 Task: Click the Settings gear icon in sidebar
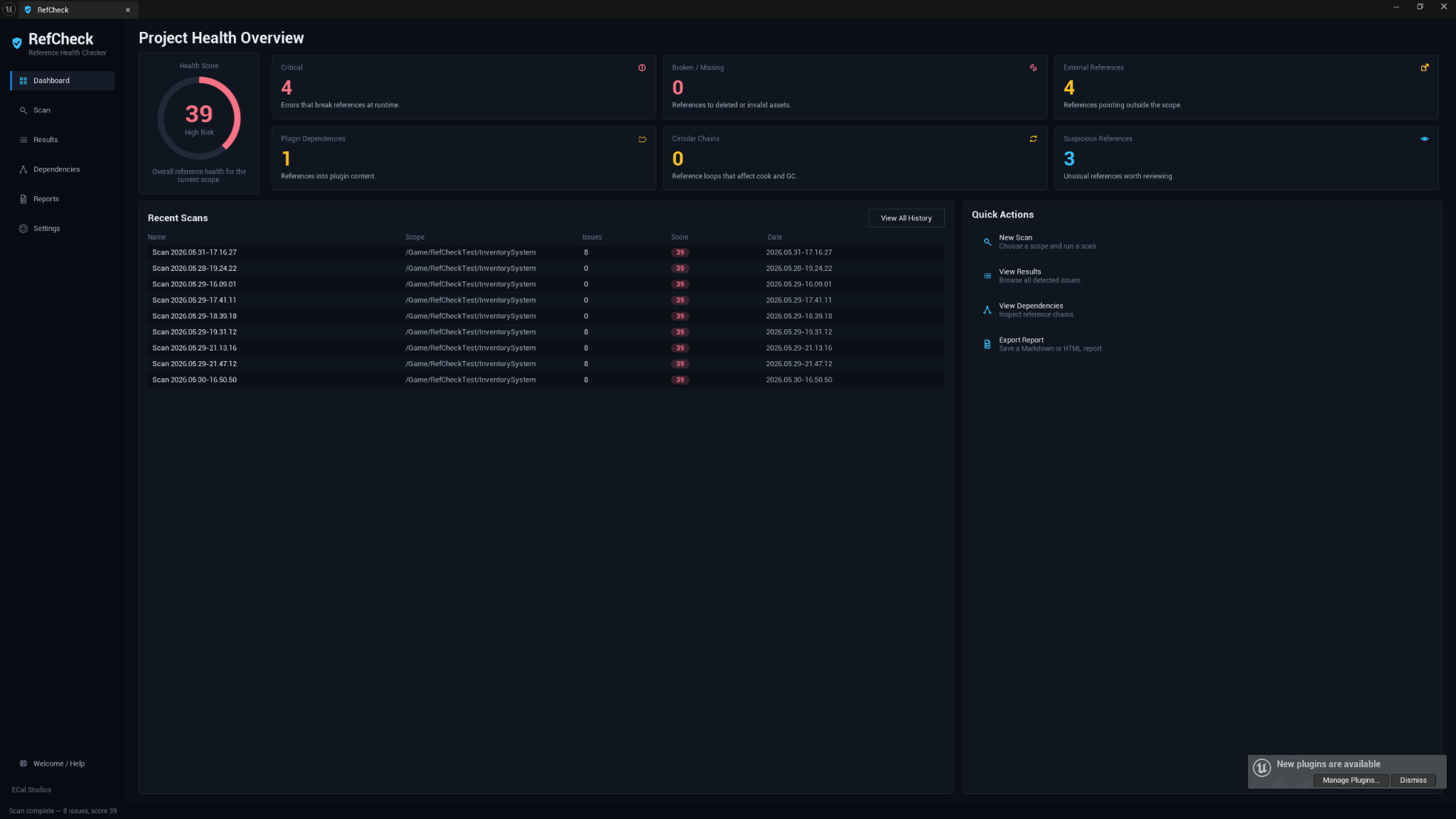coord(23,229)
